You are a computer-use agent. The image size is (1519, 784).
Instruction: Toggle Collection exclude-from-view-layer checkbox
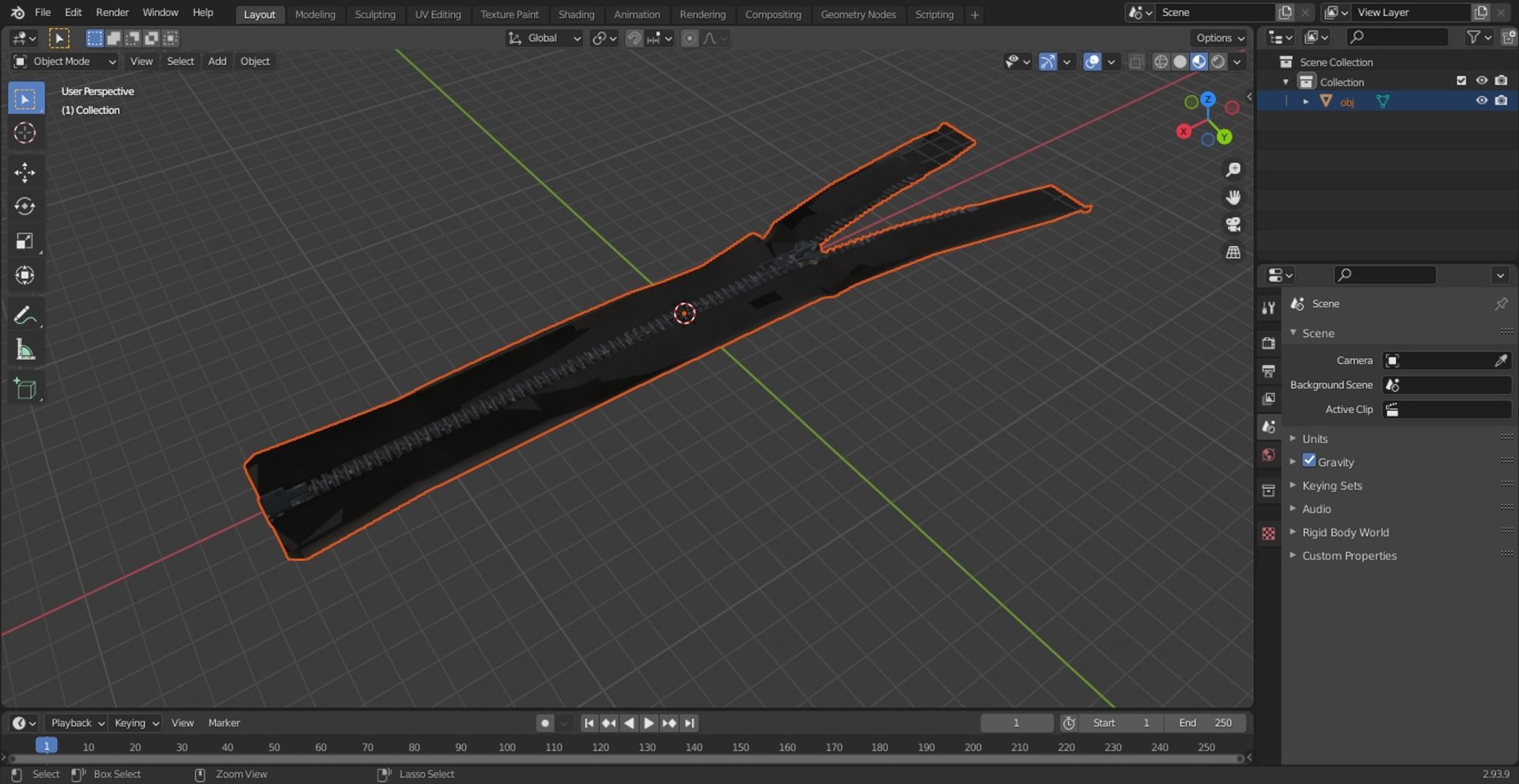click(x=1461, y=81)
